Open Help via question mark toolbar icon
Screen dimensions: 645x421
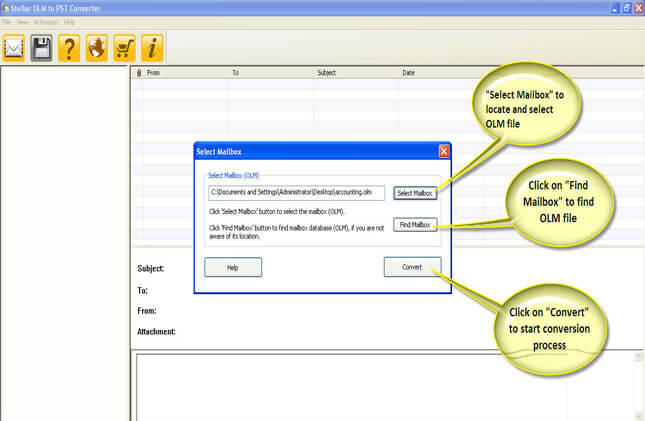tap(69, 48)
